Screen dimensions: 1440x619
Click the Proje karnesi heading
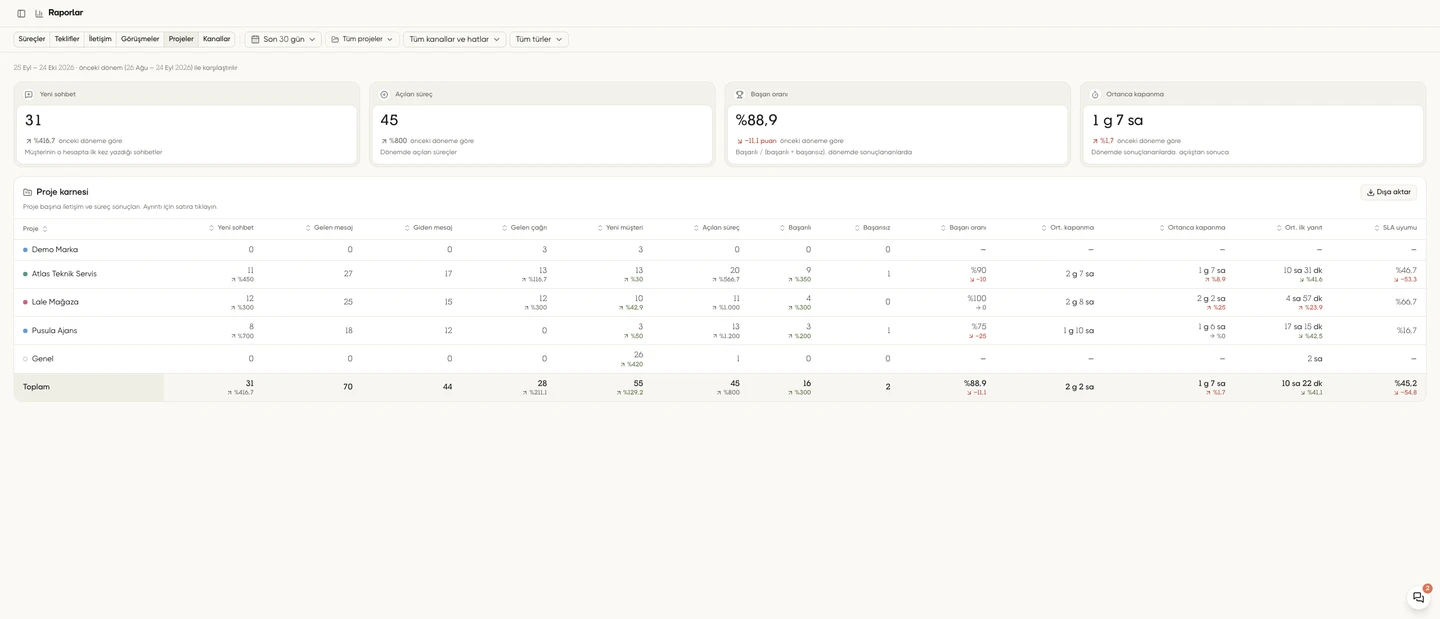[x=62, y=192]
